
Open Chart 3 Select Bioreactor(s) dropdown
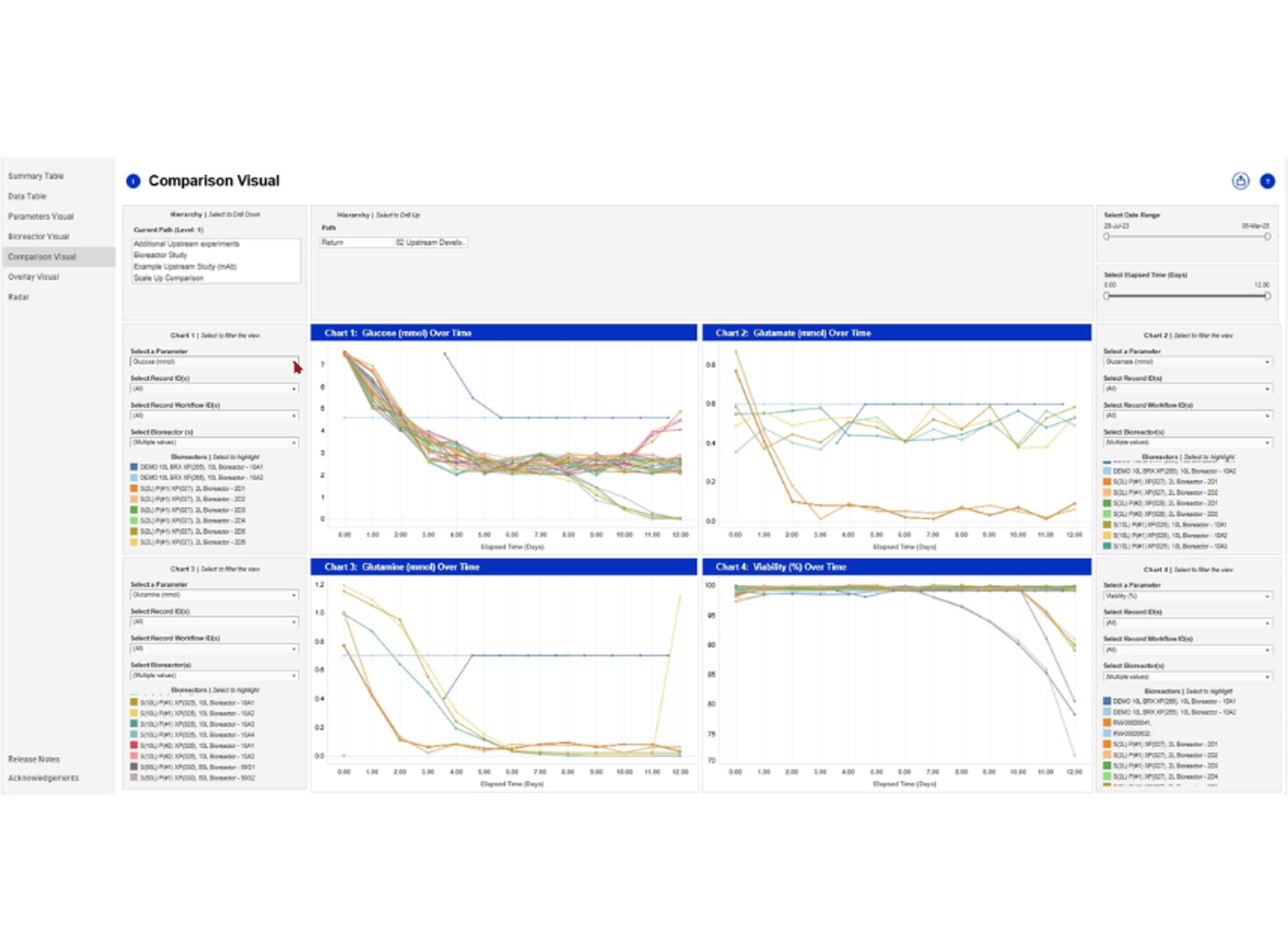coord(214,676)
